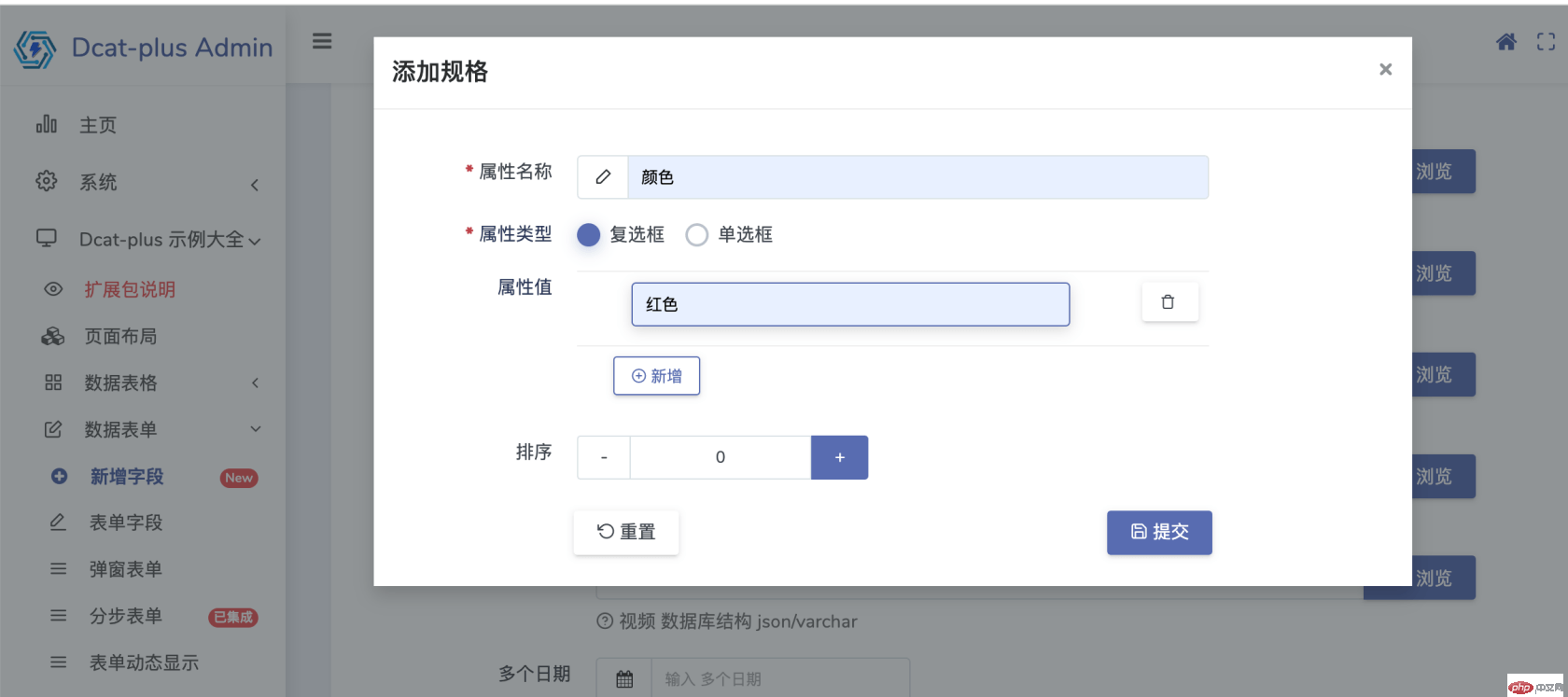Click the Dcat-plus Admin title link
Screen dimensions: 1568x697
[173, 48]
